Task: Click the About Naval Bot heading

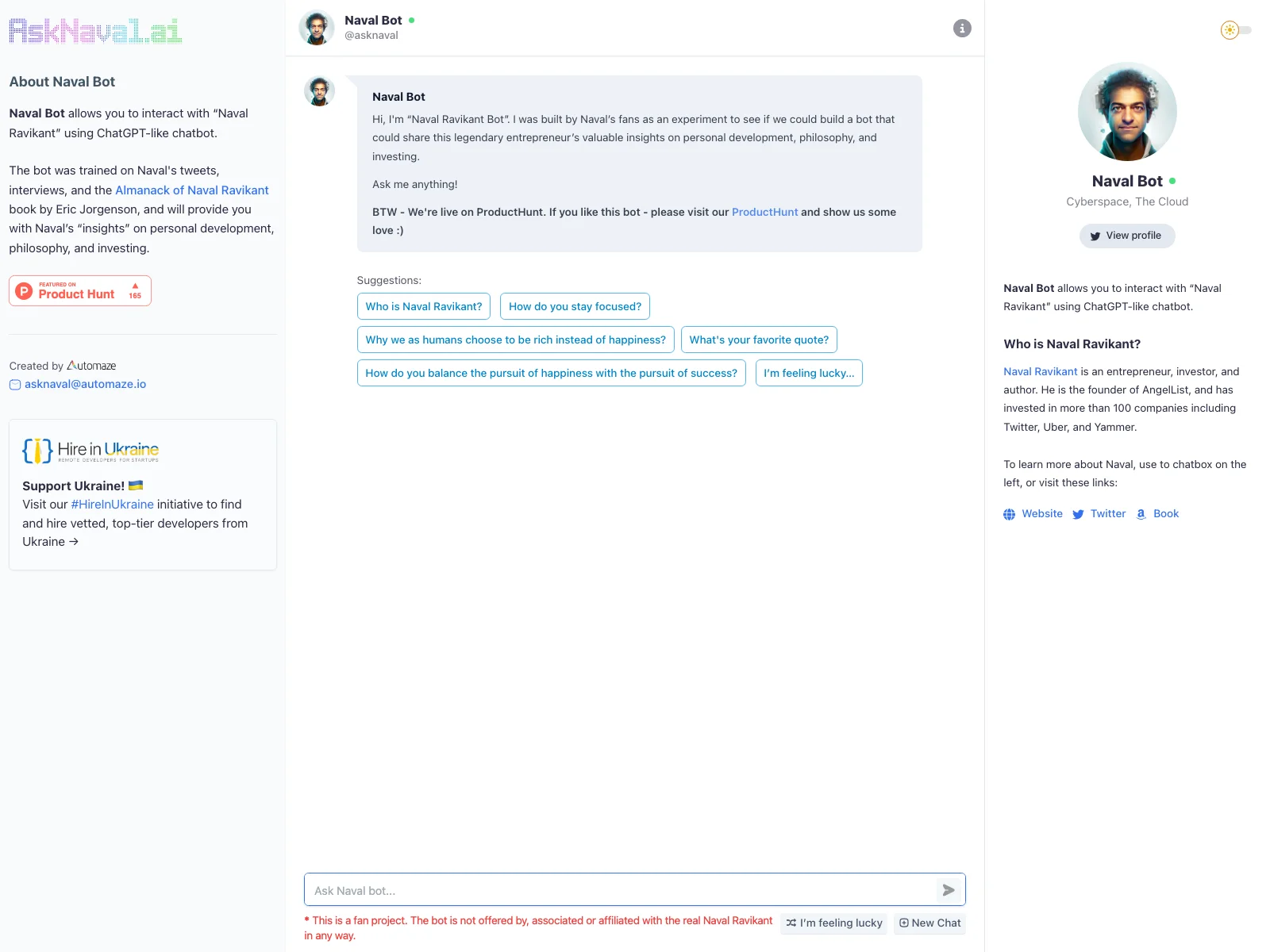Action: (62, 82)
